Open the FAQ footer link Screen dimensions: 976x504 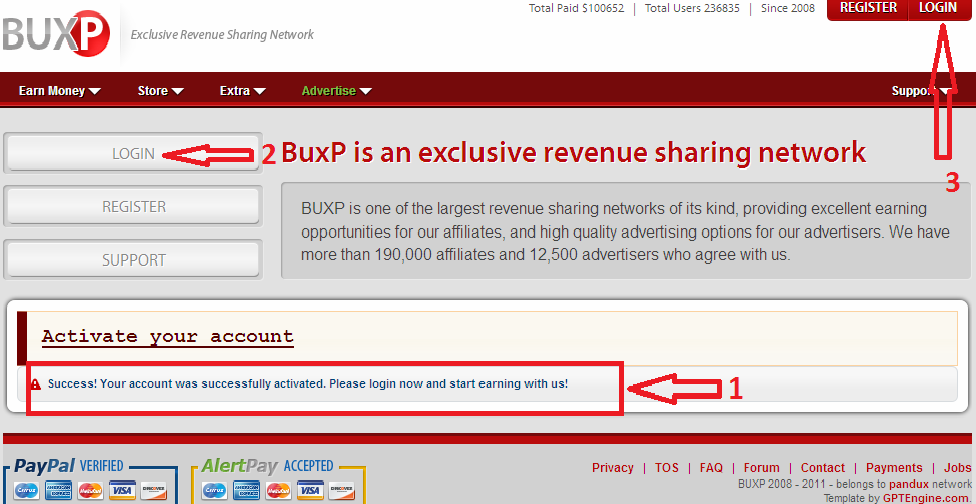point(711,468)
